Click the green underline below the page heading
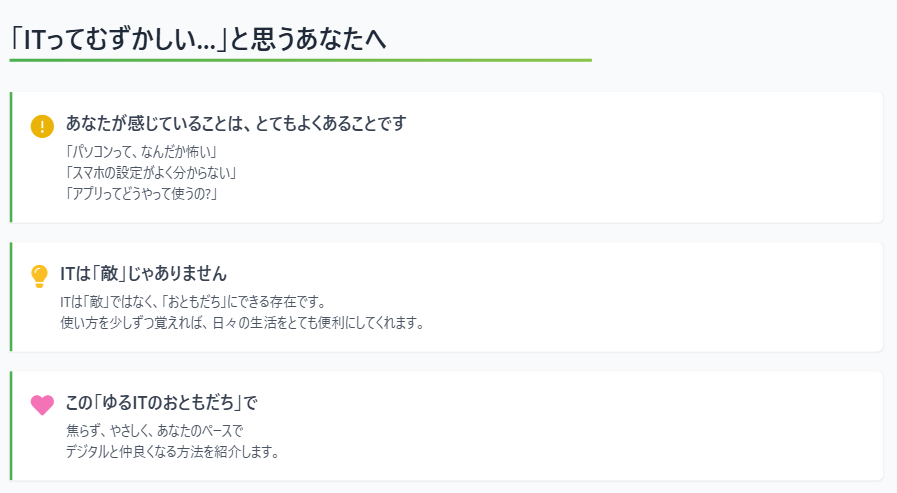The image size is (897, 493). click(x=300, y=60)
